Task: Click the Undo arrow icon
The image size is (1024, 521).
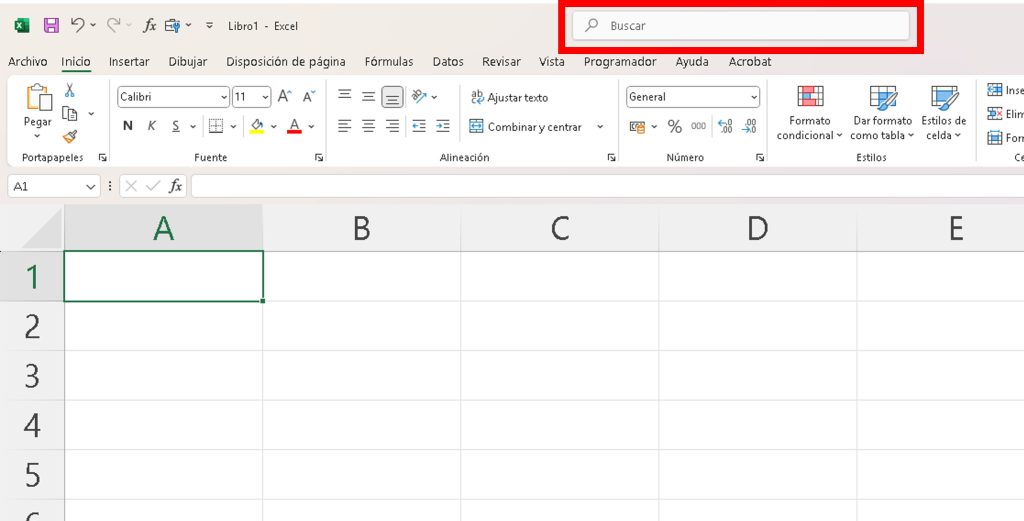Action: point(77,25)
